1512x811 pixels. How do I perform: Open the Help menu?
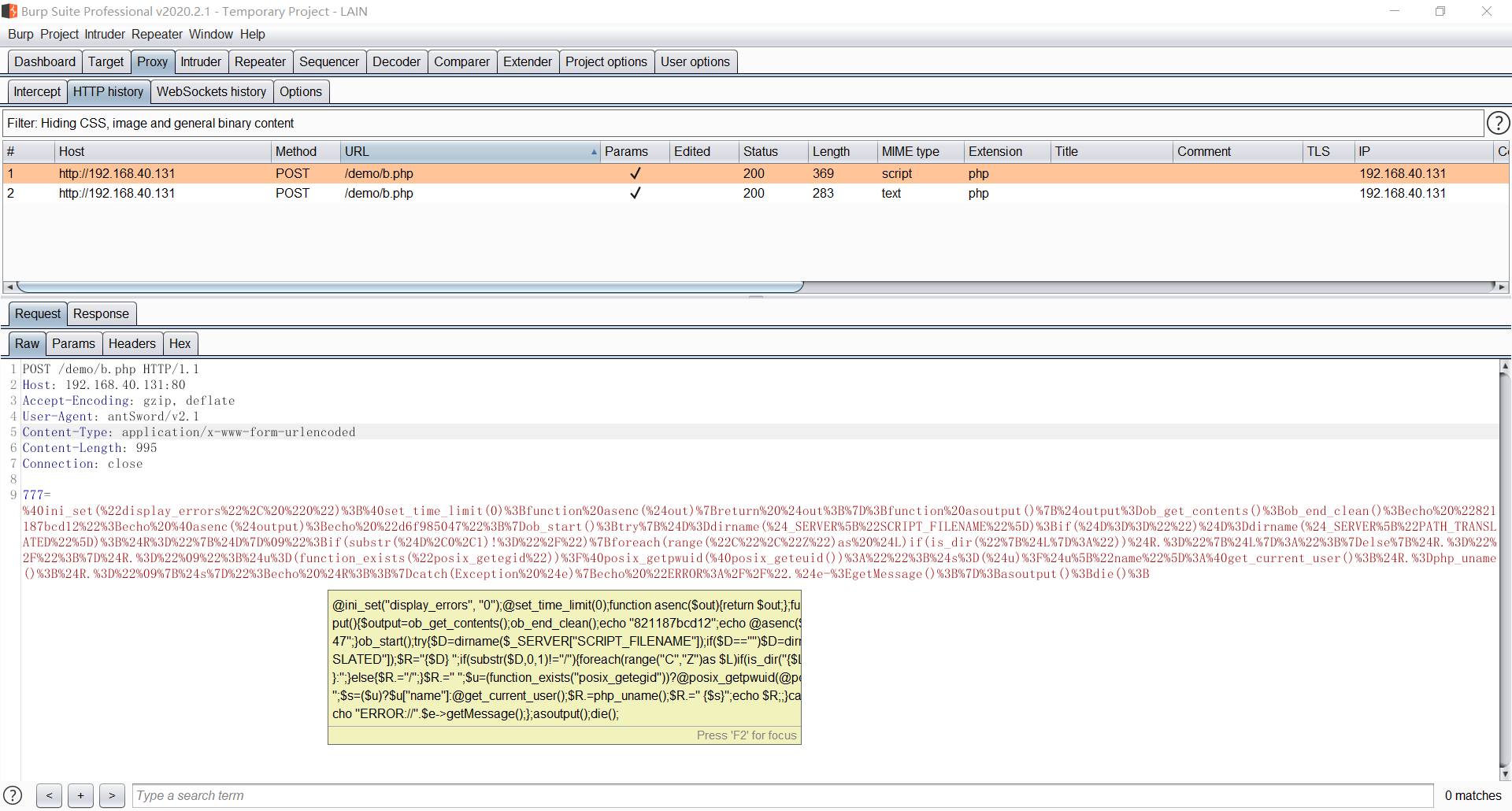pos(252,34)
